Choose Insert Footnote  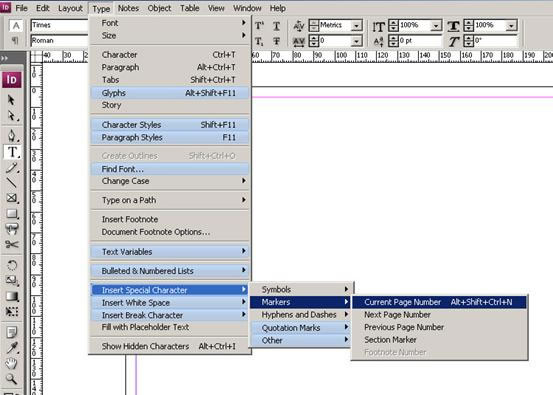point(170,219)
